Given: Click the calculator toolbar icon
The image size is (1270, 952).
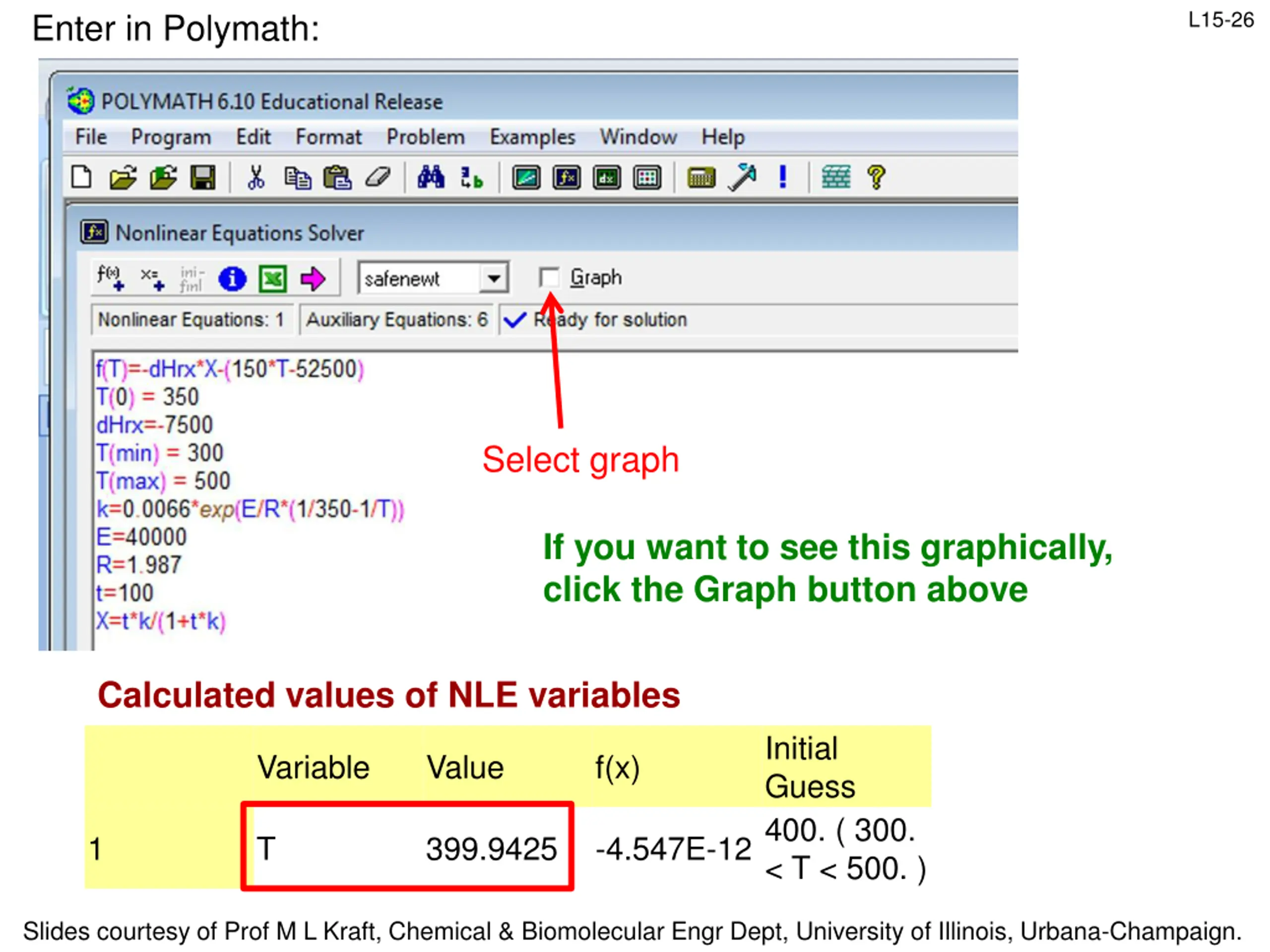Looking at the screenshot, I should pyautogui.click(x=701, y=178).
